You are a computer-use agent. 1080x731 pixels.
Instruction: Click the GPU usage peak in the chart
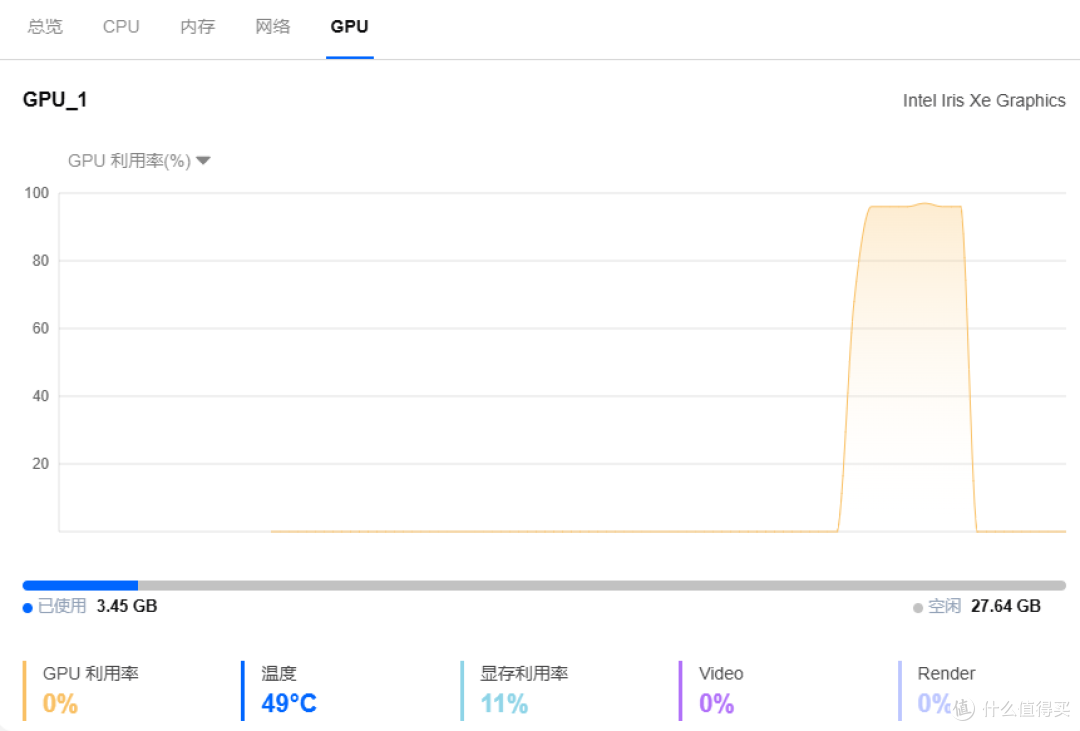pos(925,204)
